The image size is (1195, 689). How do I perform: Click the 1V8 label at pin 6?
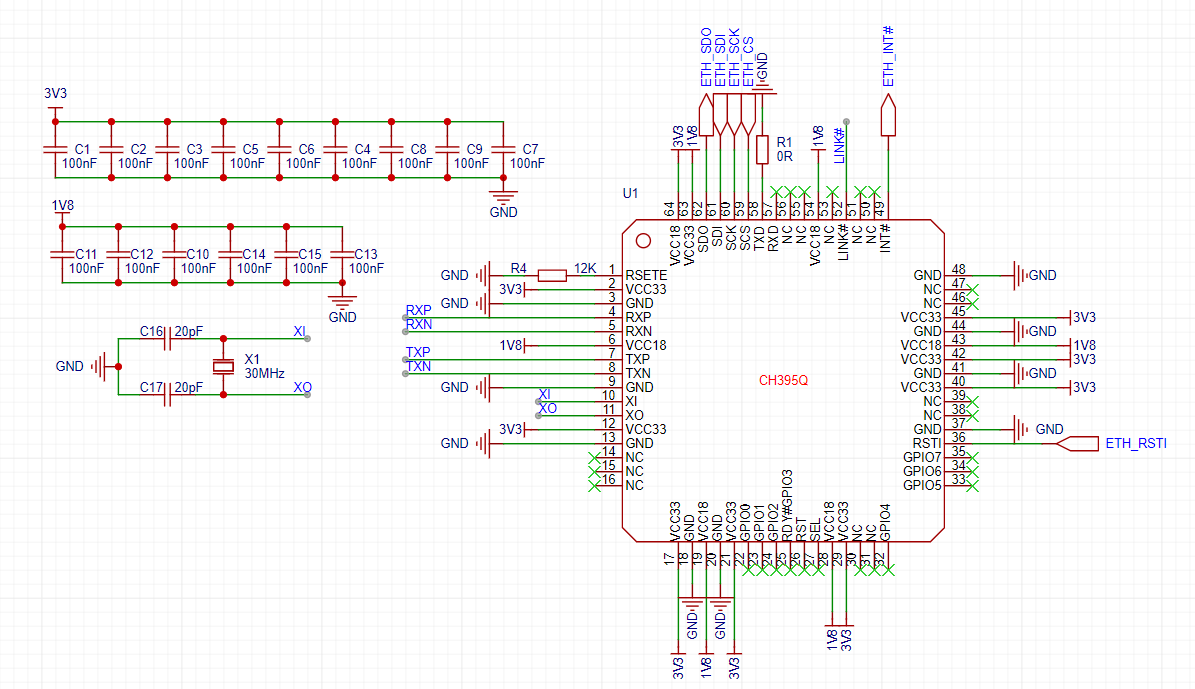511,345
